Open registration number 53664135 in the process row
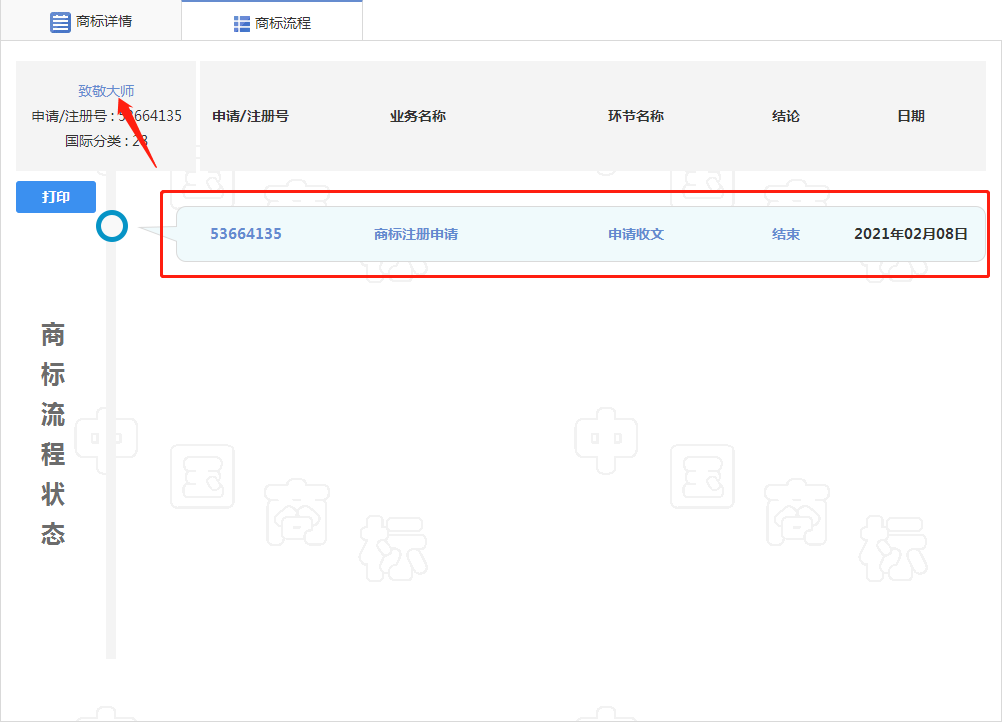The width and height of the screenshot is (1004, 723). click(246, 234)
